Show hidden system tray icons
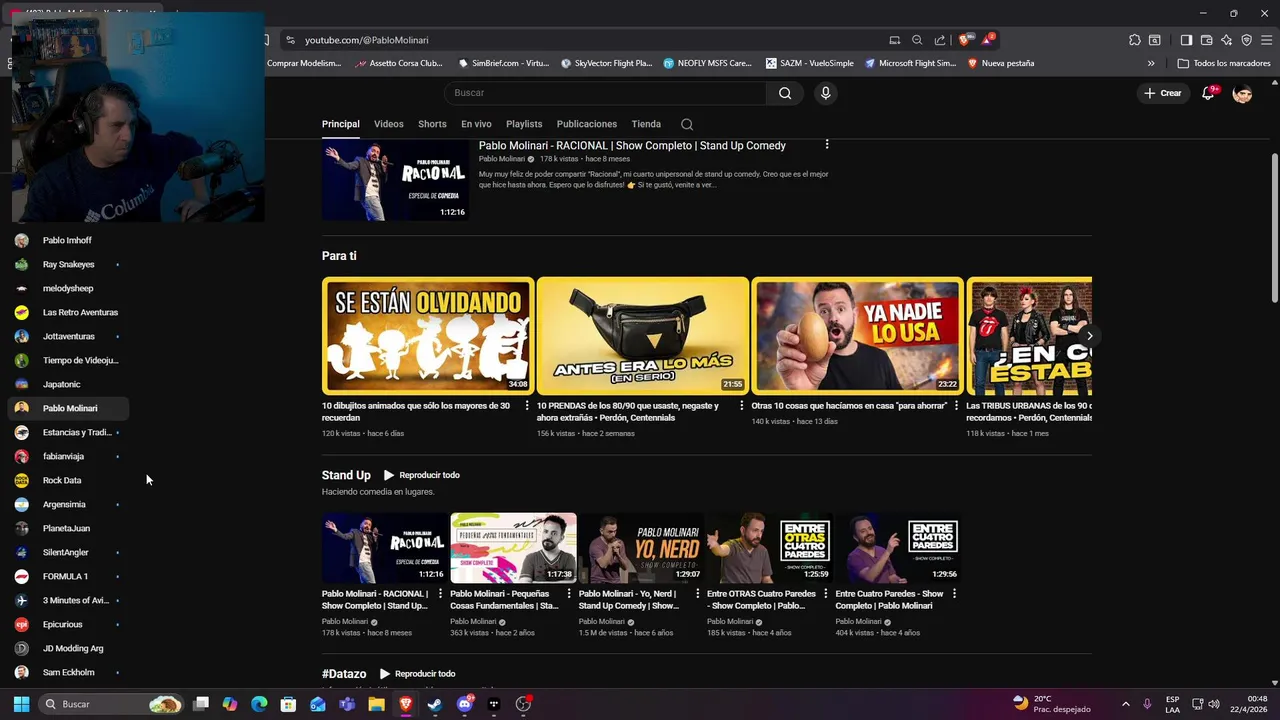The width and height of the screenshot is (1280, 720). [1125, 704]
